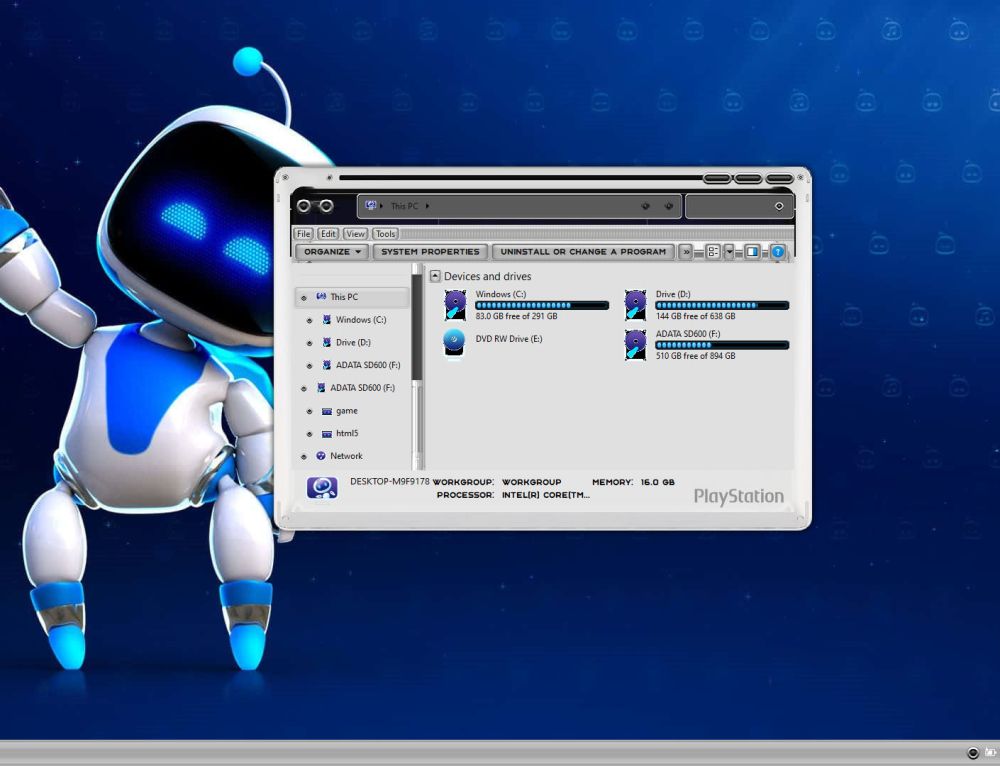Click the change-your-view toolbar icon
The height and width of the screenshot is (766, 1000).
click(714, 251)
